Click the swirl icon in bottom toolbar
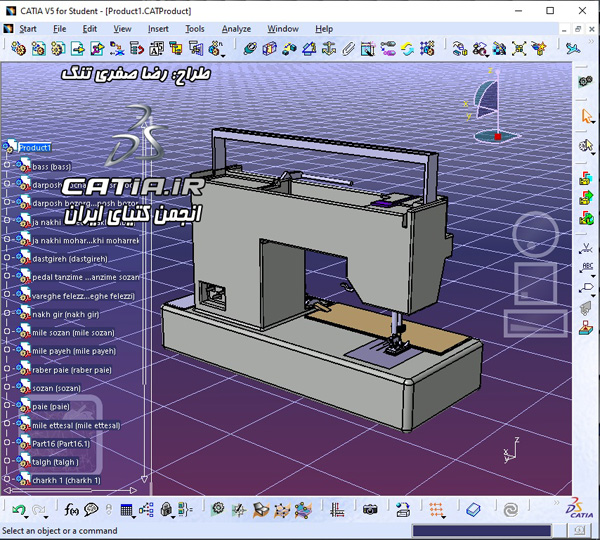Screen dimensions: 600x540 (511, 509)
